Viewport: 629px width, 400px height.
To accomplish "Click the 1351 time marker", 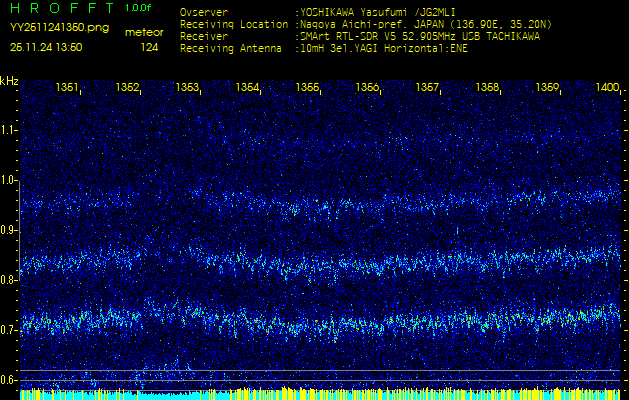I will tap(68, 88).
